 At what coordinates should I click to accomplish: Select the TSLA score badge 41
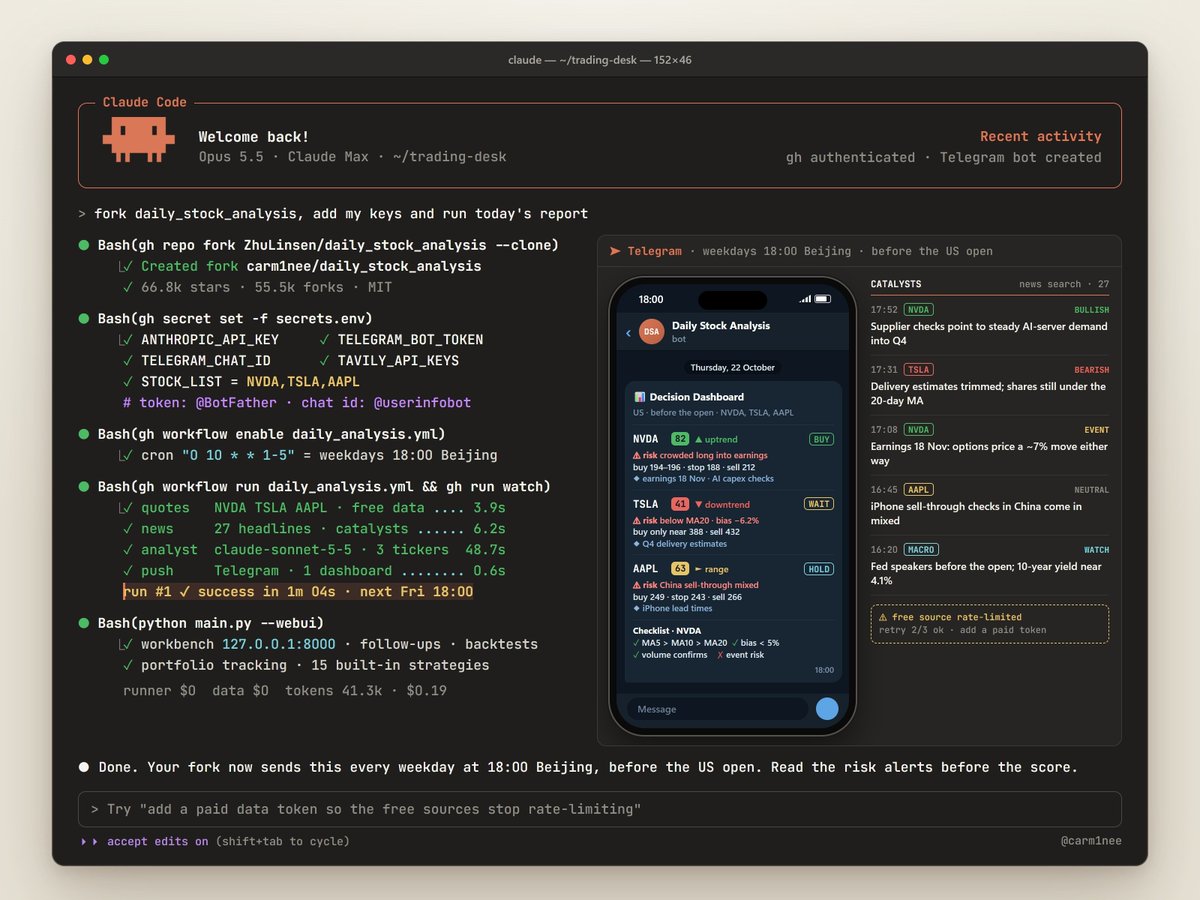680,504
